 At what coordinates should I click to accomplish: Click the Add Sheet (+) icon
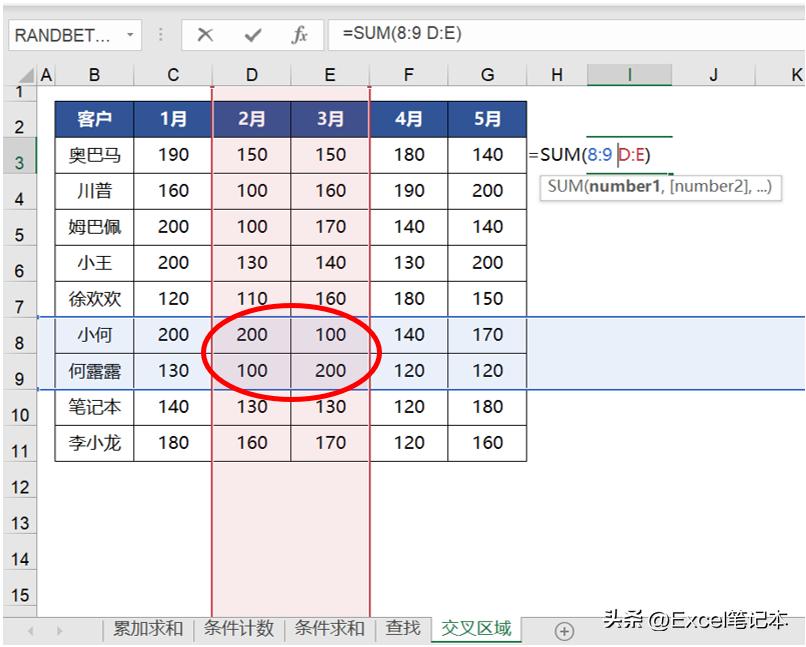(x=563, y=631)
